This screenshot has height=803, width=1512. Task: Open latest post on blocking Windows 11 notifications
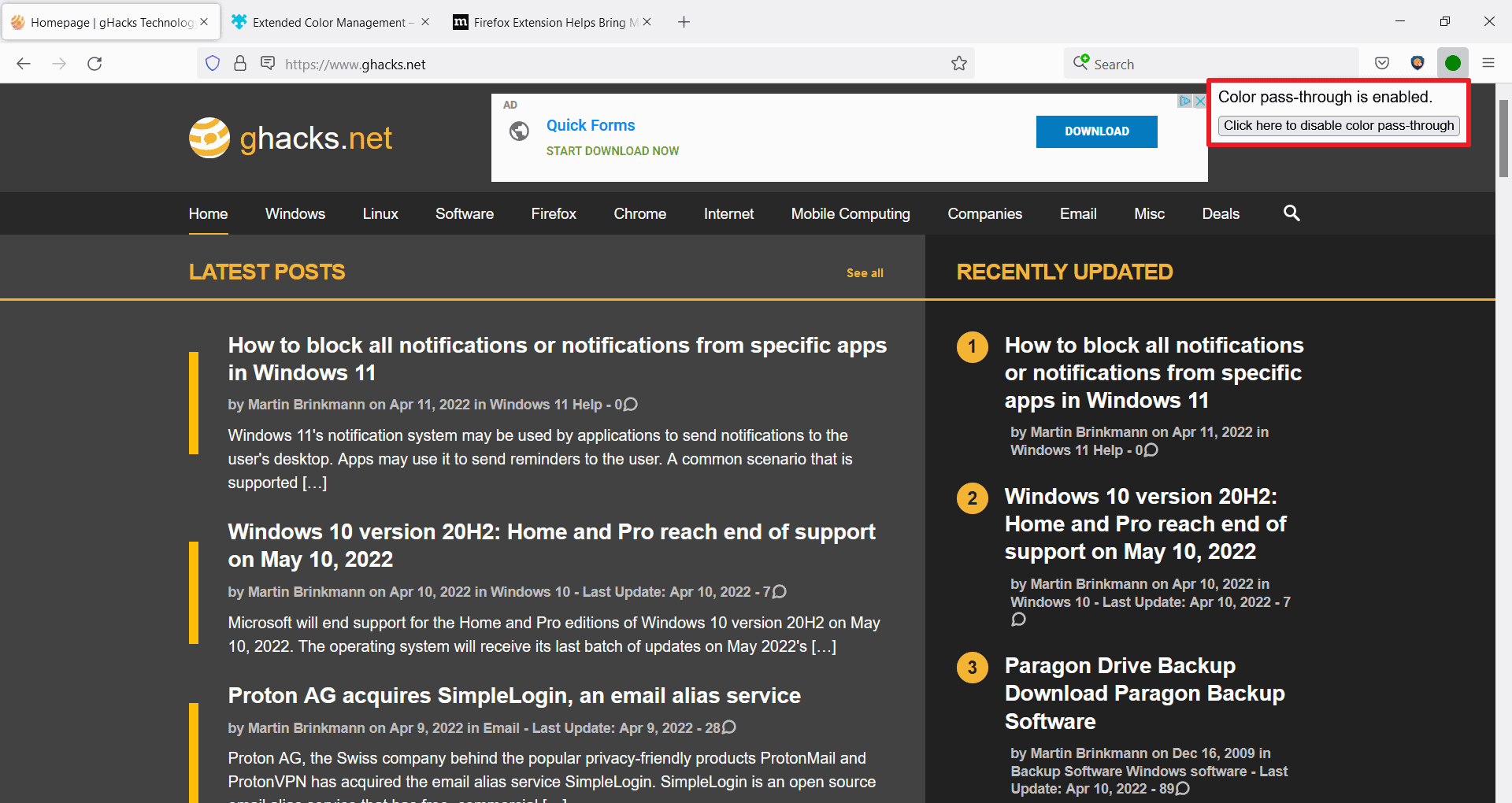click(x=557, y=359)
